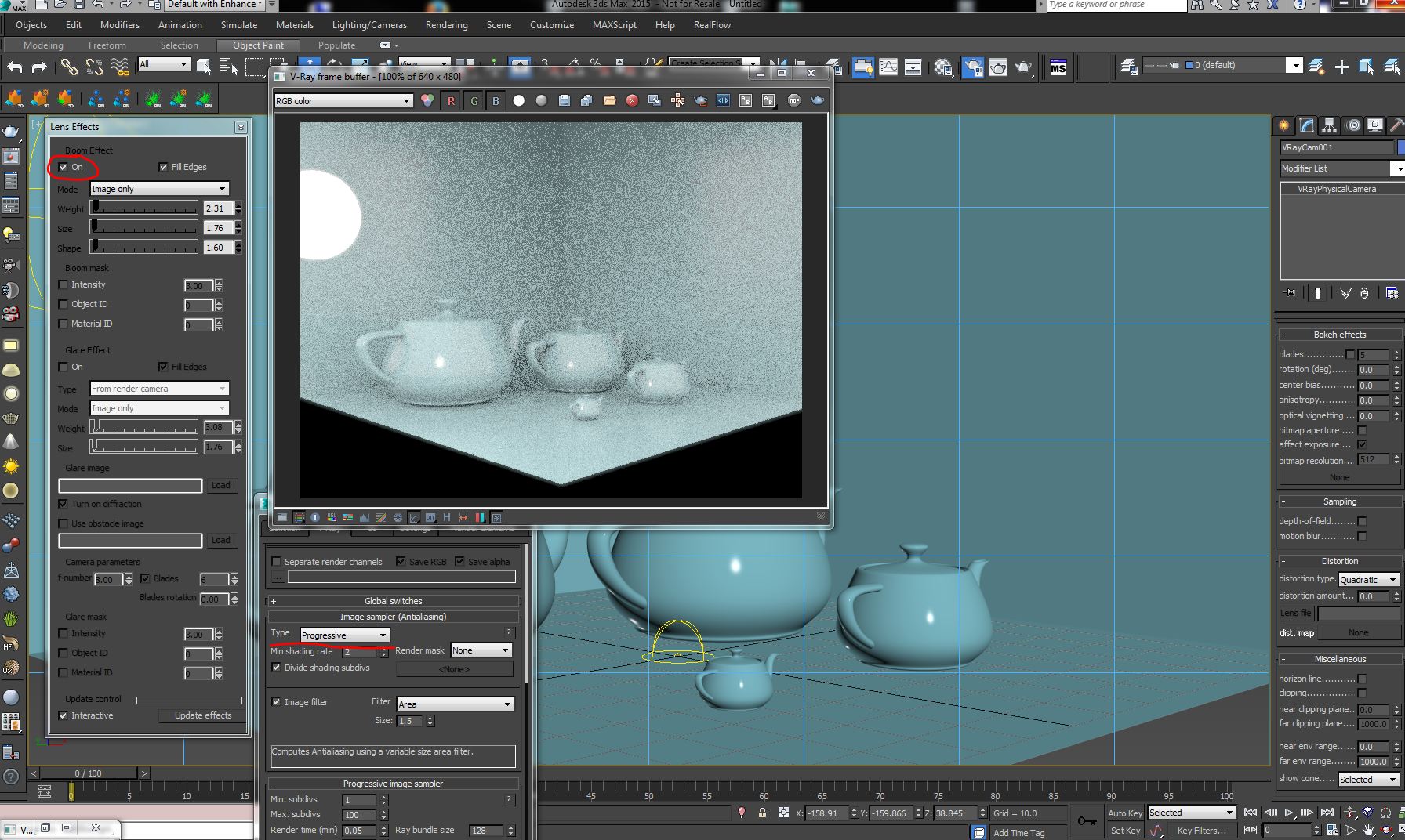Viewport: 1405px width, 840px height.
Task: Open the Hierarchy command panel tab
Action: point(1329,125)
